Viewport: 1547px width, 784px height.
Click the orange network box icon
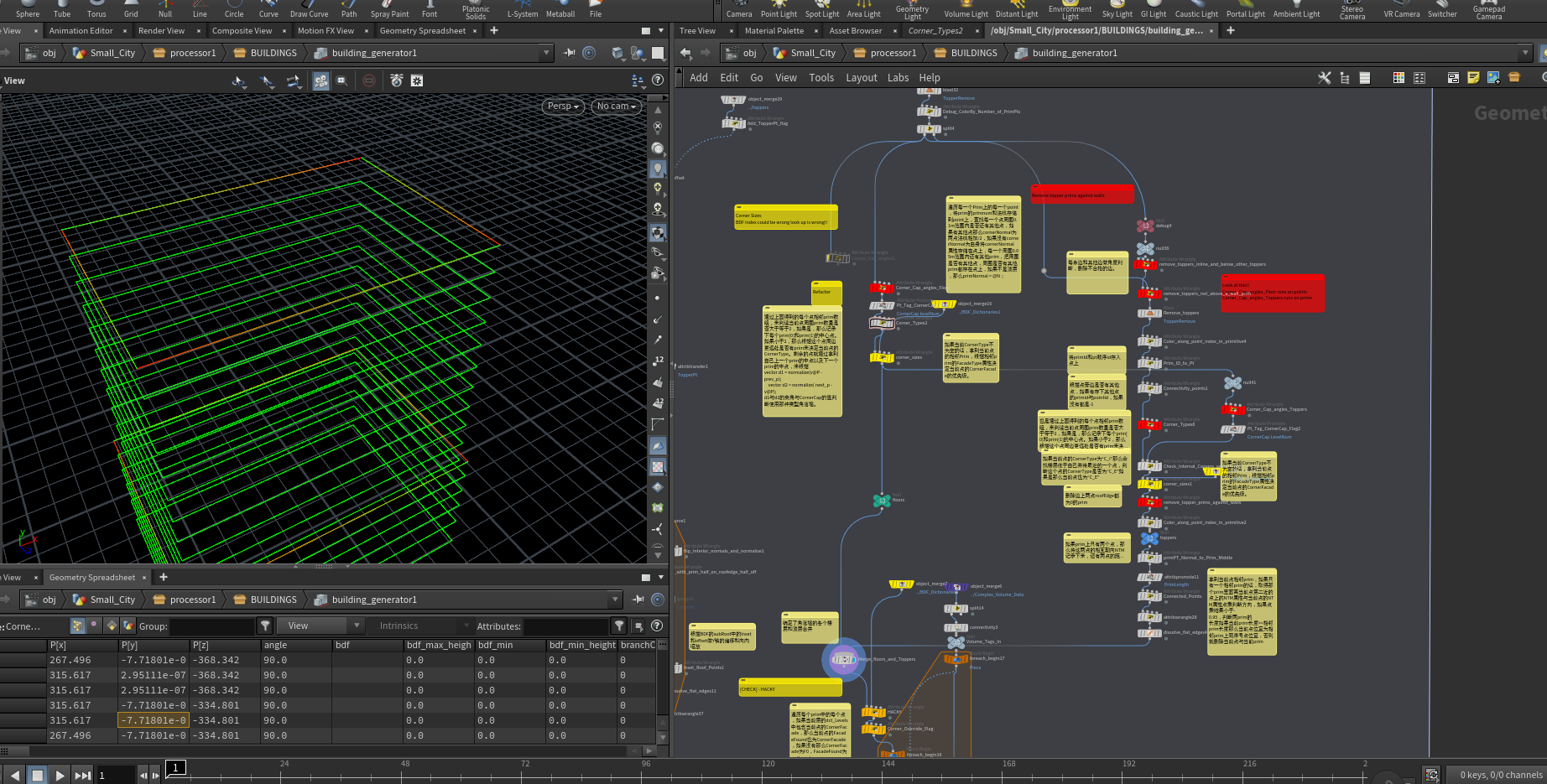pyautogui.click(x=1514, y=78)
